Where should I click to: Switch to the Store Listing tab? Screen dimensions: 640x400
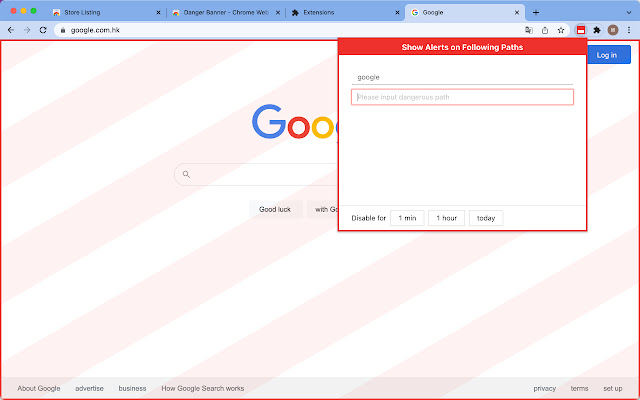tap(107, 13)
